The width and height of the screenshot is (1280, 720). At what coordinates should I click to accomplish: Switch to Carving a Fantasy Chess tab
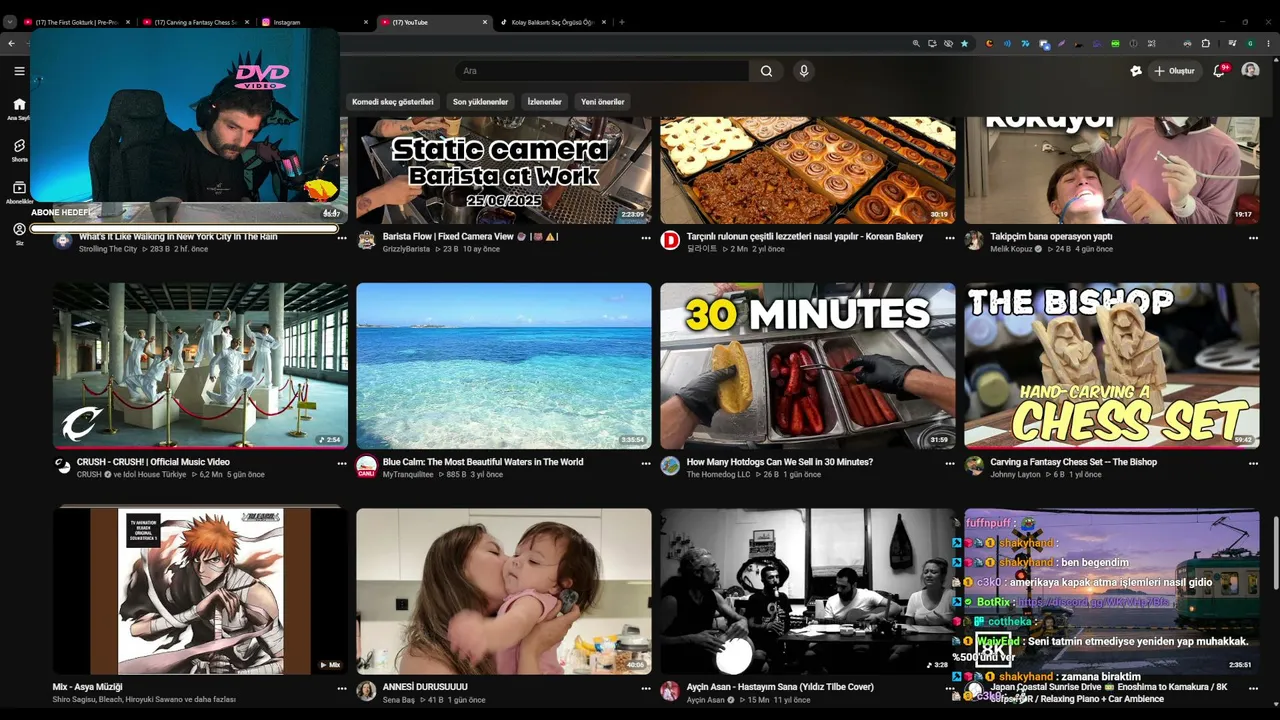coord(196,22)
